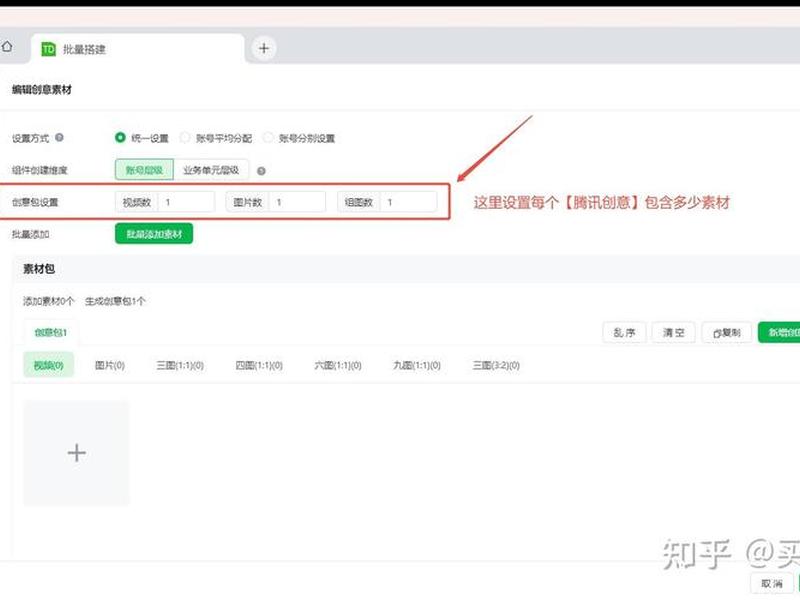Click the 视频数 input field

187,202
